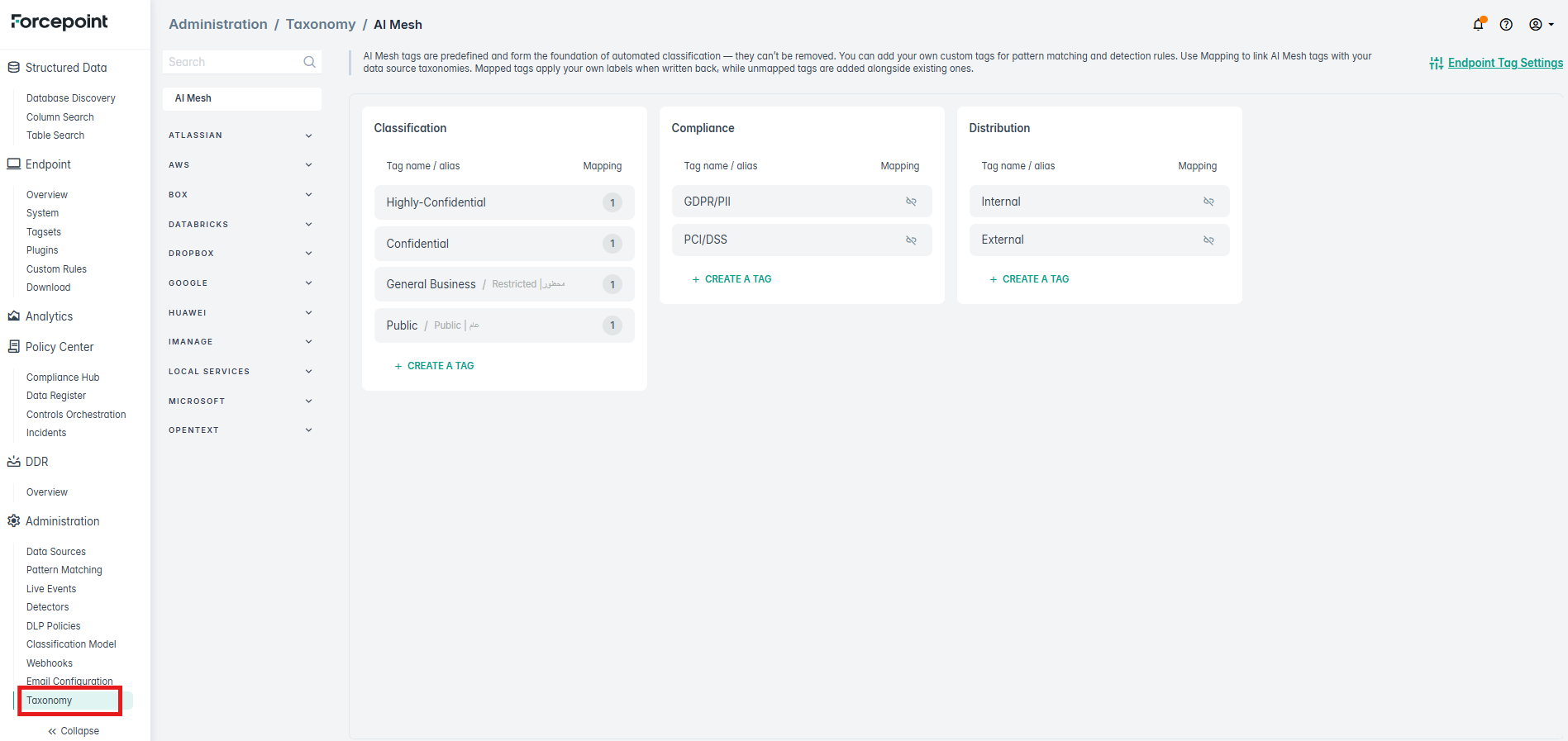1568x741 pixels.
Task: Select the AI Mesh taxonomy item
Action: 242,98
